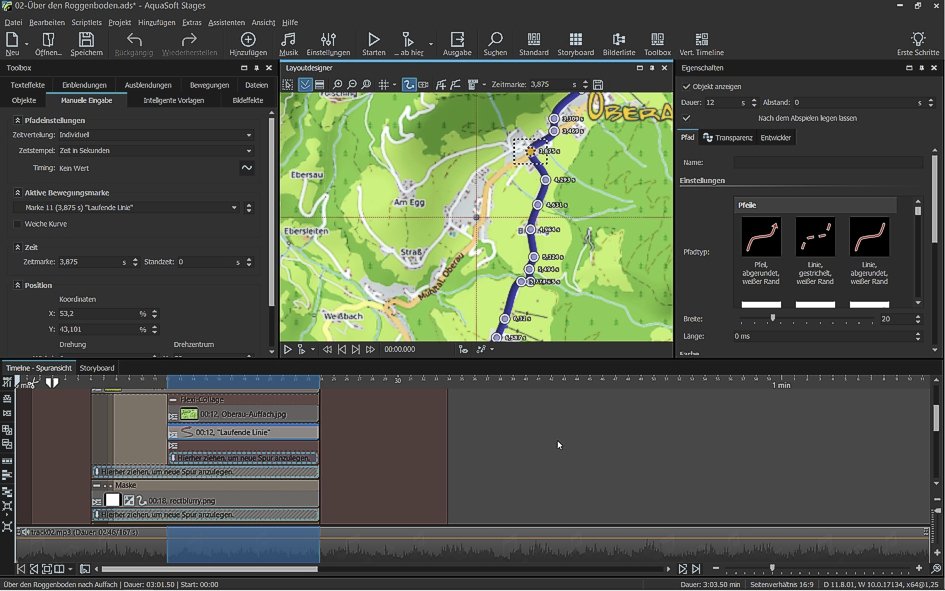Image resolution: width=945 pixels, height=591 pixels.
Task: Click Erste Schritte lightbulb icon
Action: point(917,41)
